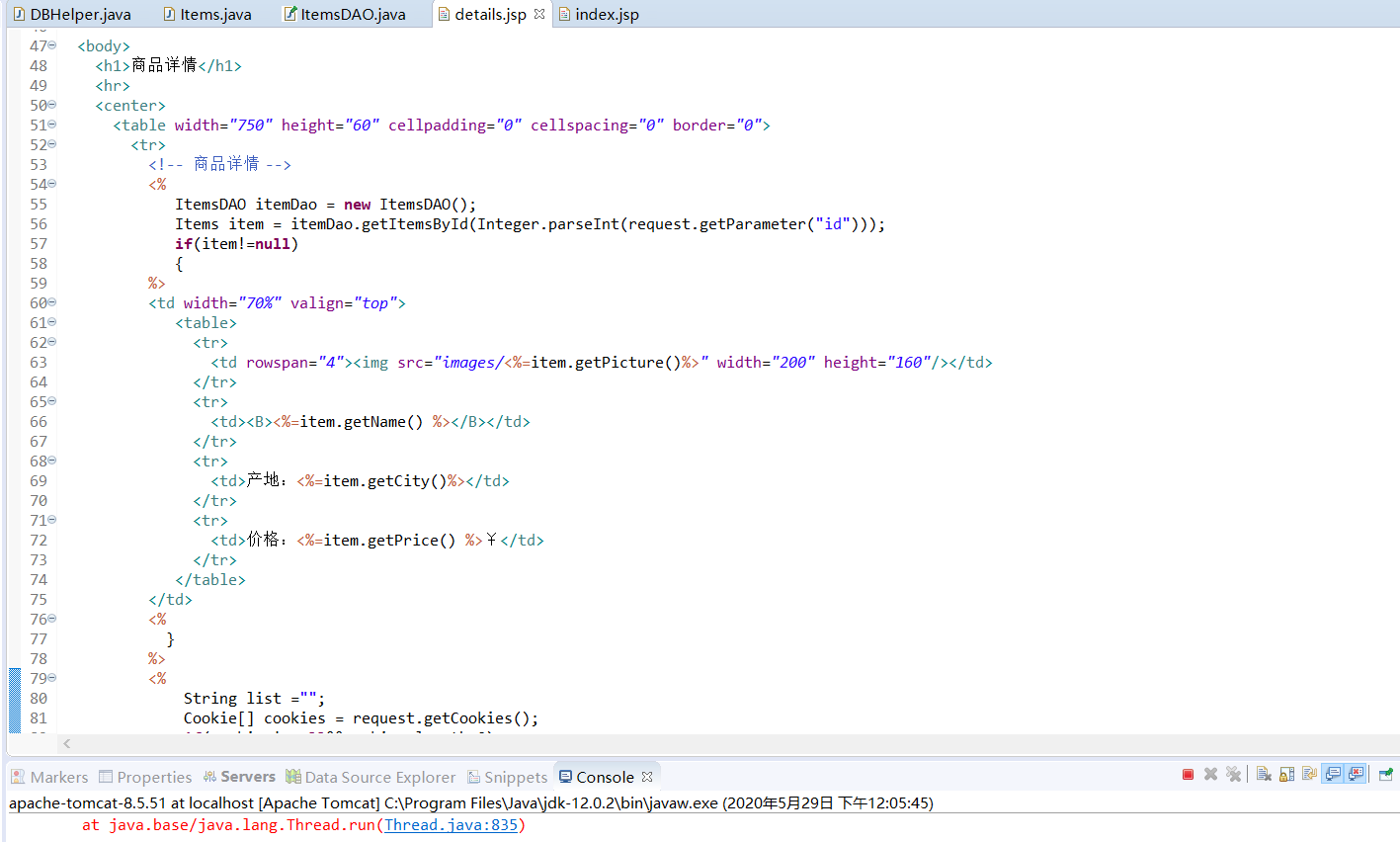Collapse the tr on line 68
The width and height of the screenshot is (1400, 842).
tap(52, 461)
